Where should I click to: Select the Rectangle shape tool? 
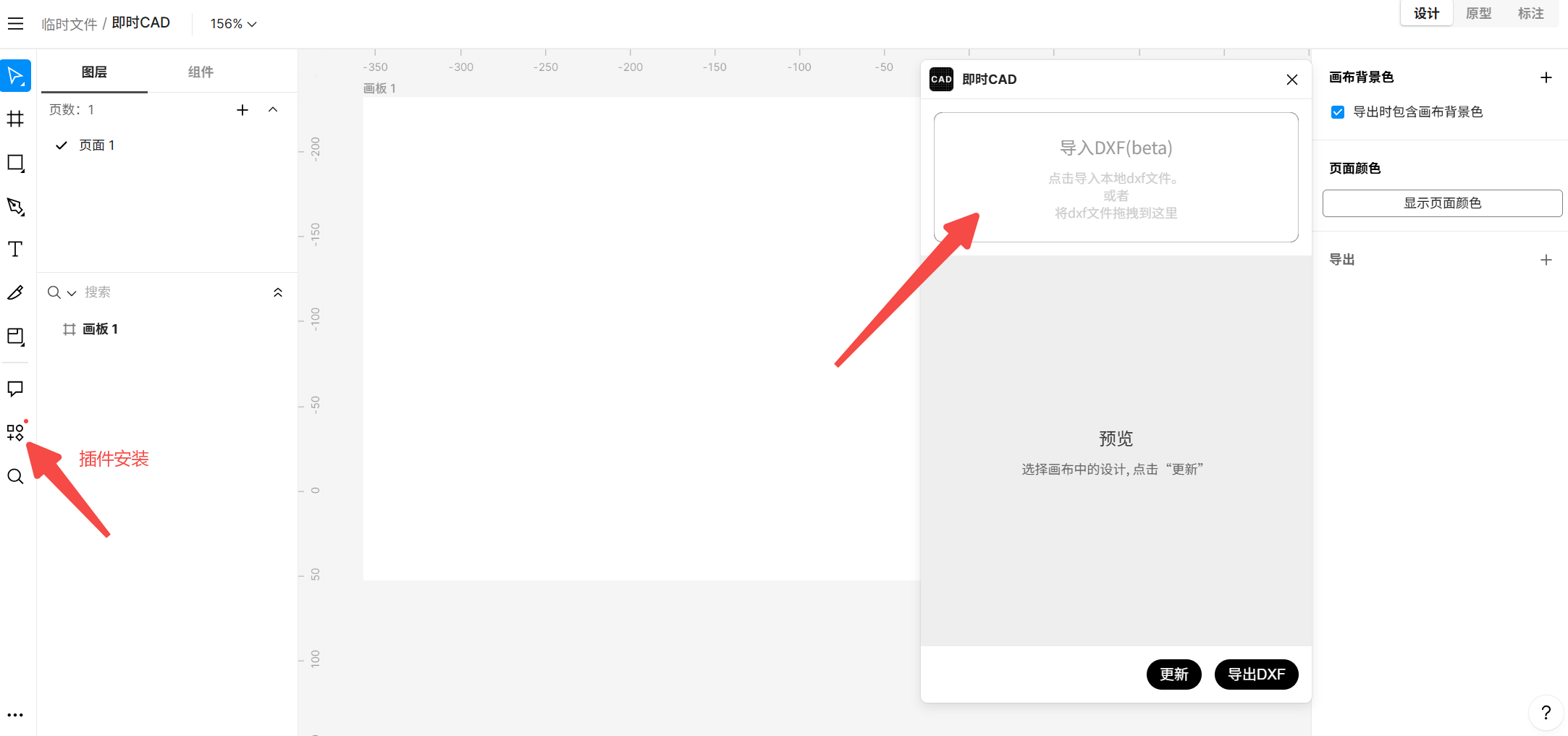(x=15, y=163)
